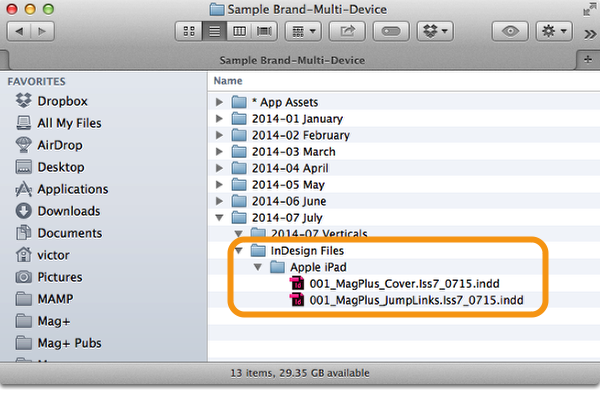Switch to icon view
Viewport: 600px width, 420px height.
click(x=189, y=31)
